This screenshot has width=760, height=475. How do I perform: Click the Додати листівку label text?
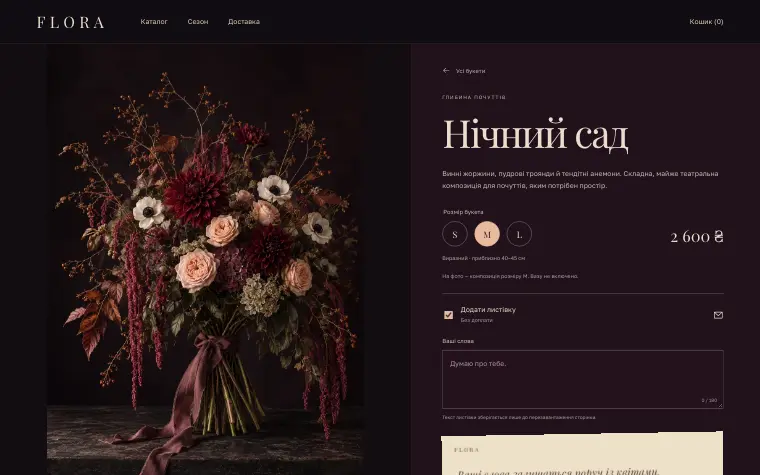pyautogui.click(x=488, y=310)
